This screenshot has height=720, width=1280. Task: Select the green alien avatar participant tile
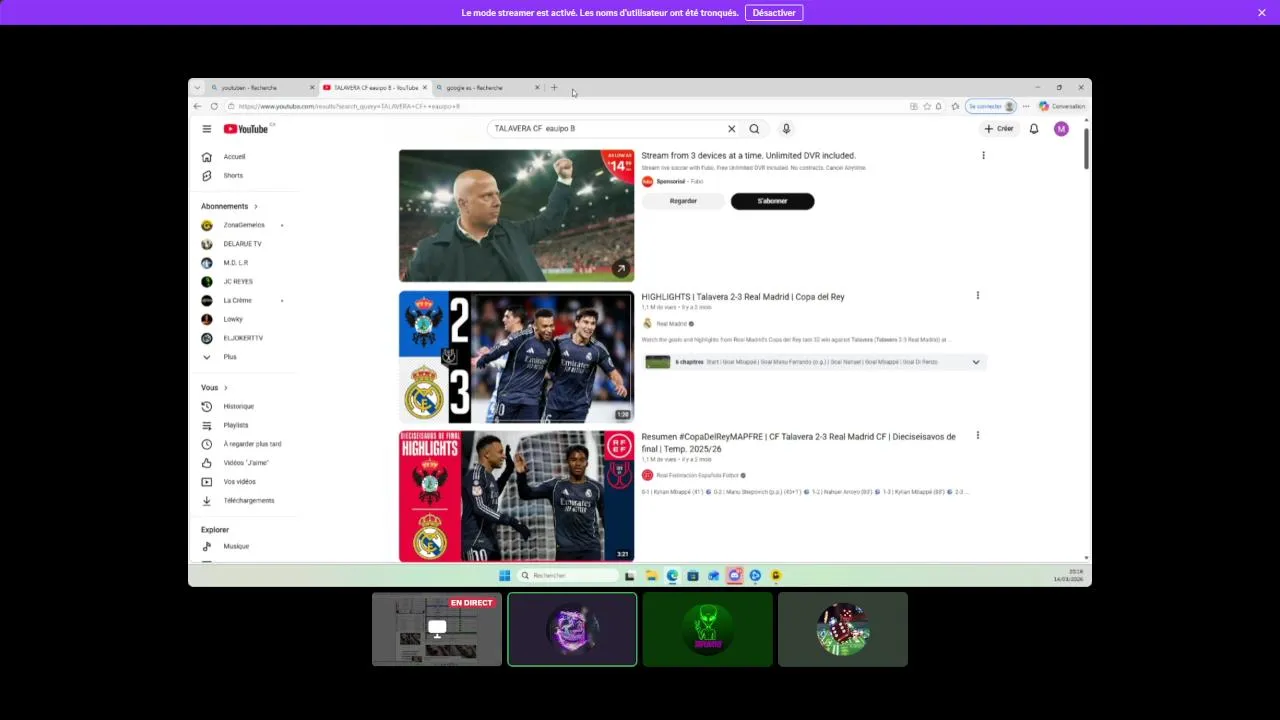click(708, 629)
